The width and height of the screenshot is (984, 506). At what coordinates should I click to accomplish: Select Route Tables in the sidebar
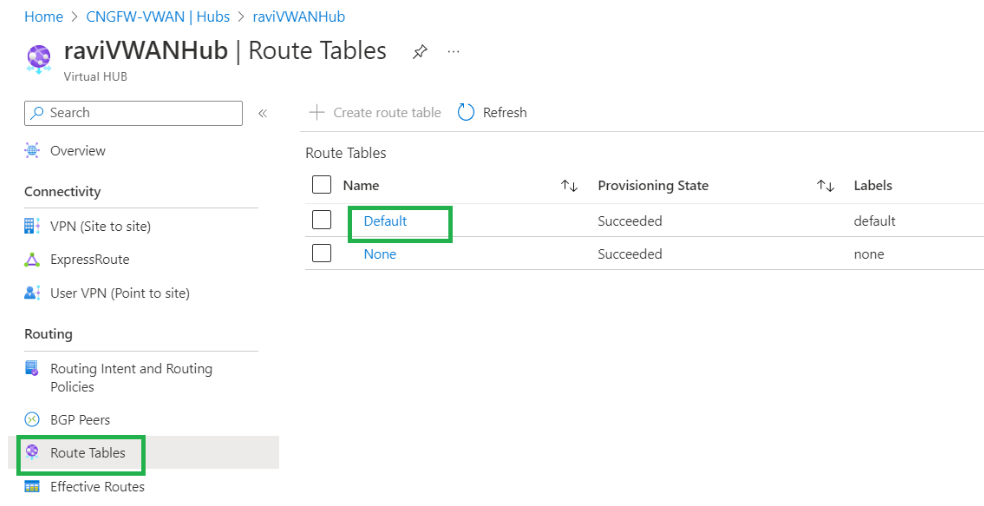pos(88,453)
